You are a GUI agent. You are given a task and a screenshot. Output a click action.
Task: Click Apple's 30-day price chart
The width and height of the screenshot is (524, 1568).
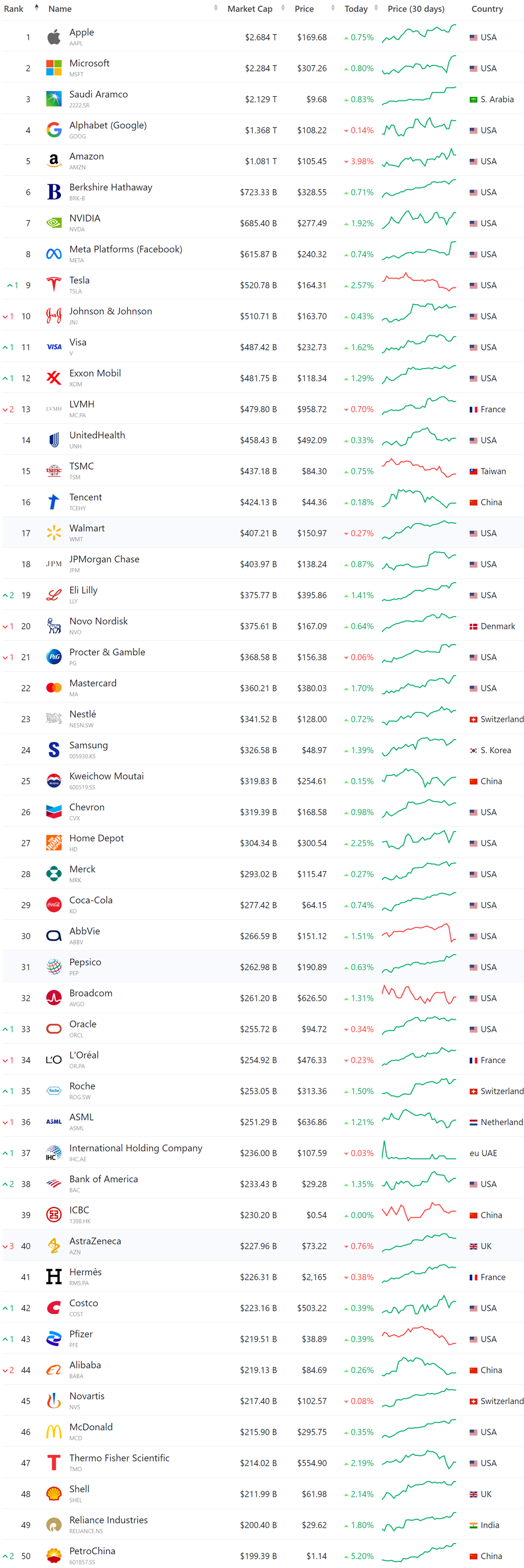coord(419,34)
